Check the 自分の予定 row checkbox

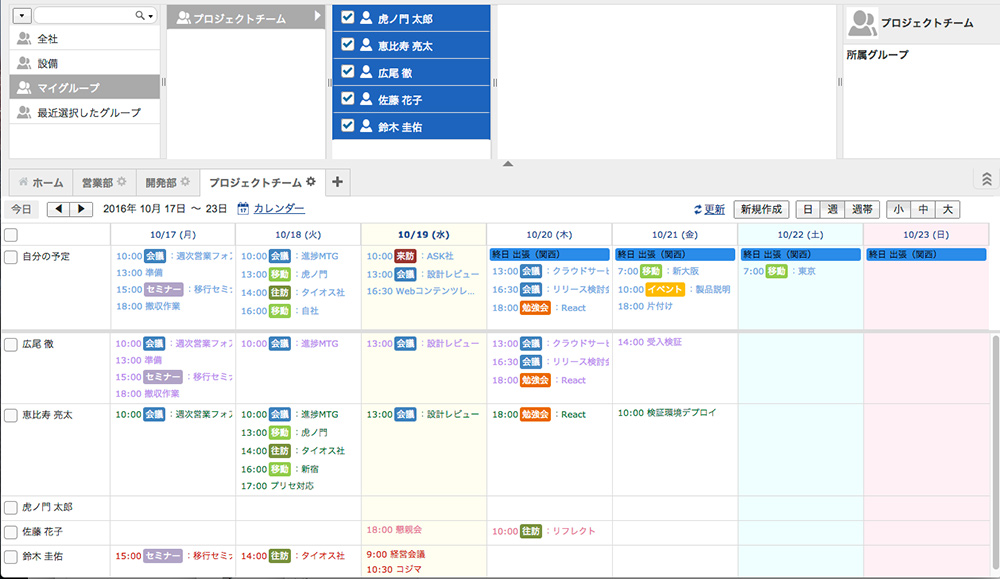click(x=11, y=257)
